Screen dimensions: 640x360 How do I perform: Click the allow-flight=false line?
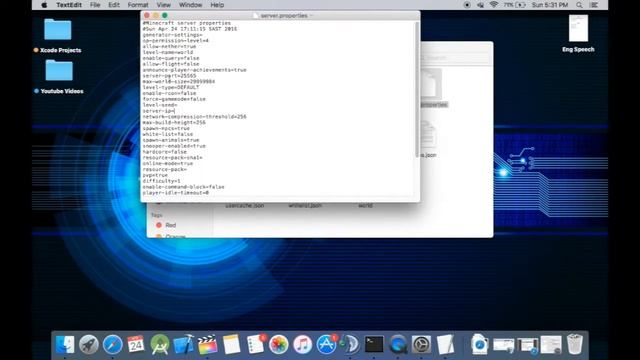[171, 64]
